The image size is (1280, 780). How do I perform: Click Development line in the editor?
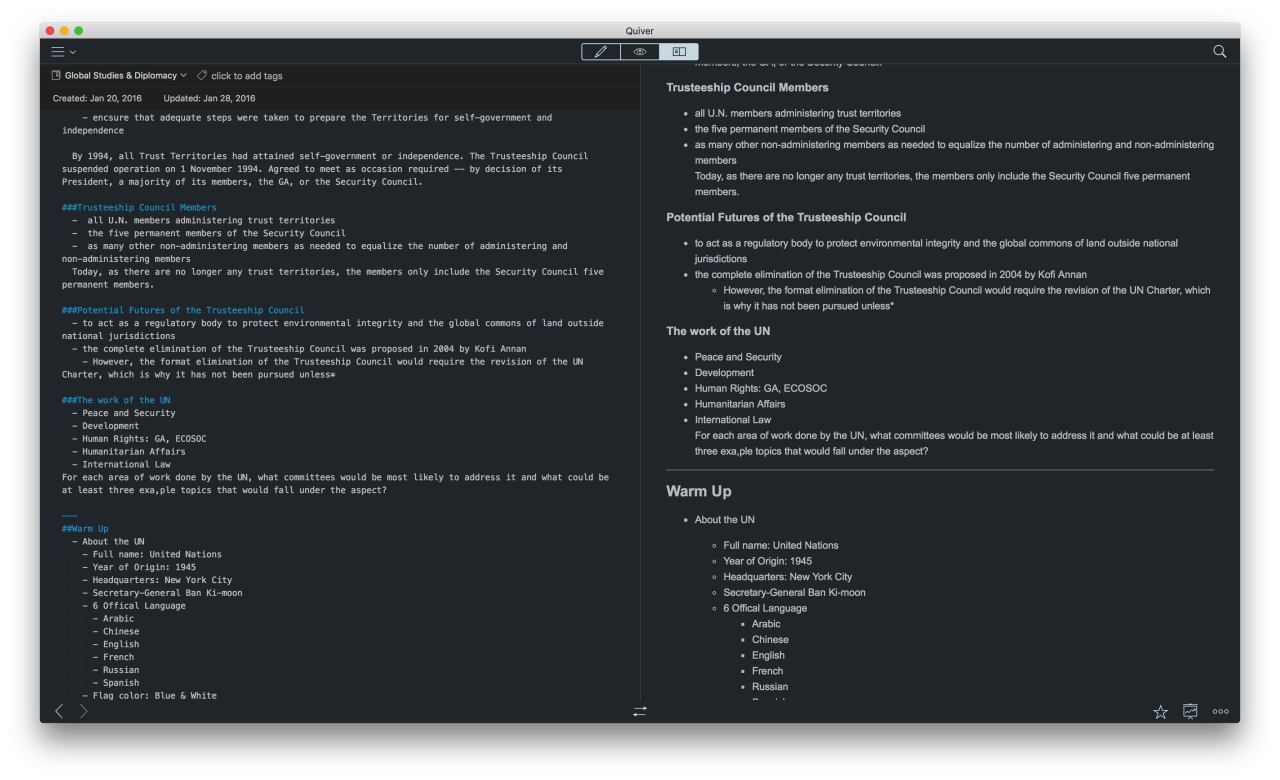(x=110, y=426)
